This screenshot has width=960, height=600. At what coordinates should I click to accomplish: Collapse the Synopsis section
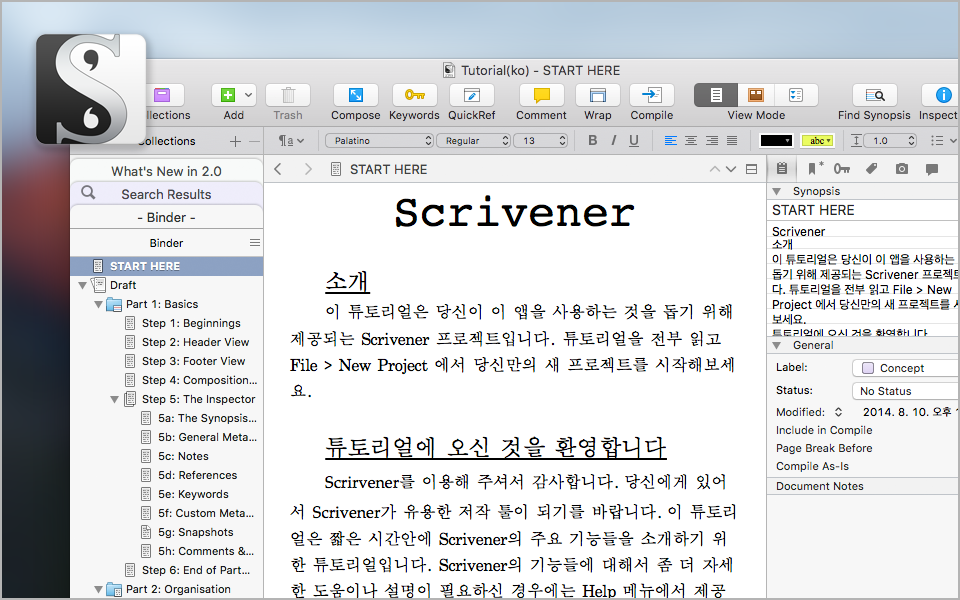click(x=777, y=191)
